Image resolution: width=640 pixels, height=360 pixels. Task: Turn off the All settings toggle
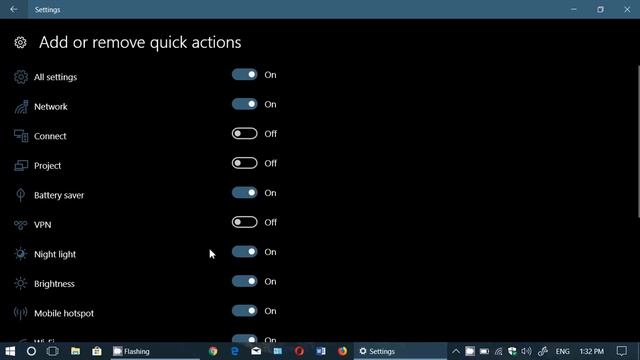(x=244, y=74)
